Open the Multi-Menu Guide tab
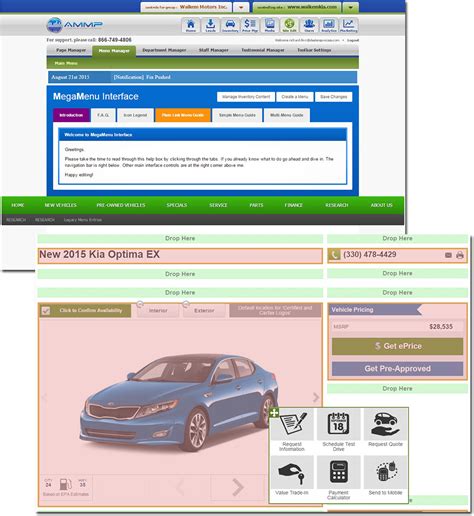474x516 pixels. (x=287, y=115)
